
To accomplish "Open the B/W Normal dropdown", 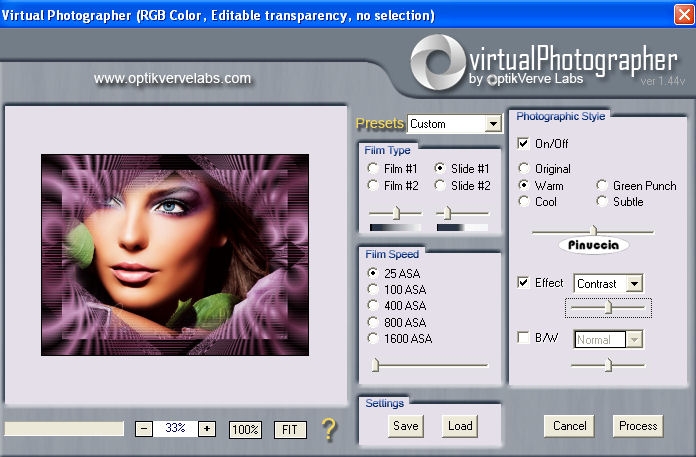I will coord(608,339).
